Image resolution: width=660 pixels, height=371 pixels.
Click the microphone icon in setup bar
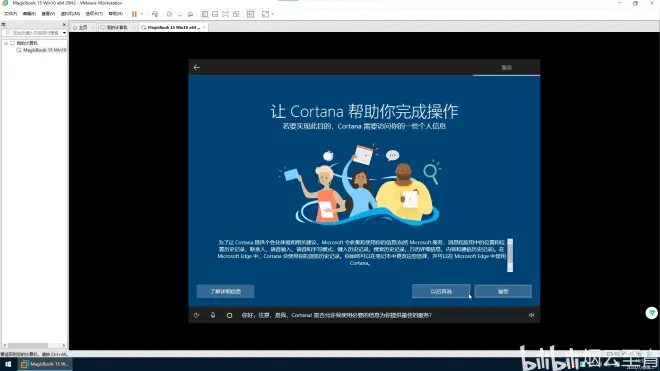tap(213, 315)
